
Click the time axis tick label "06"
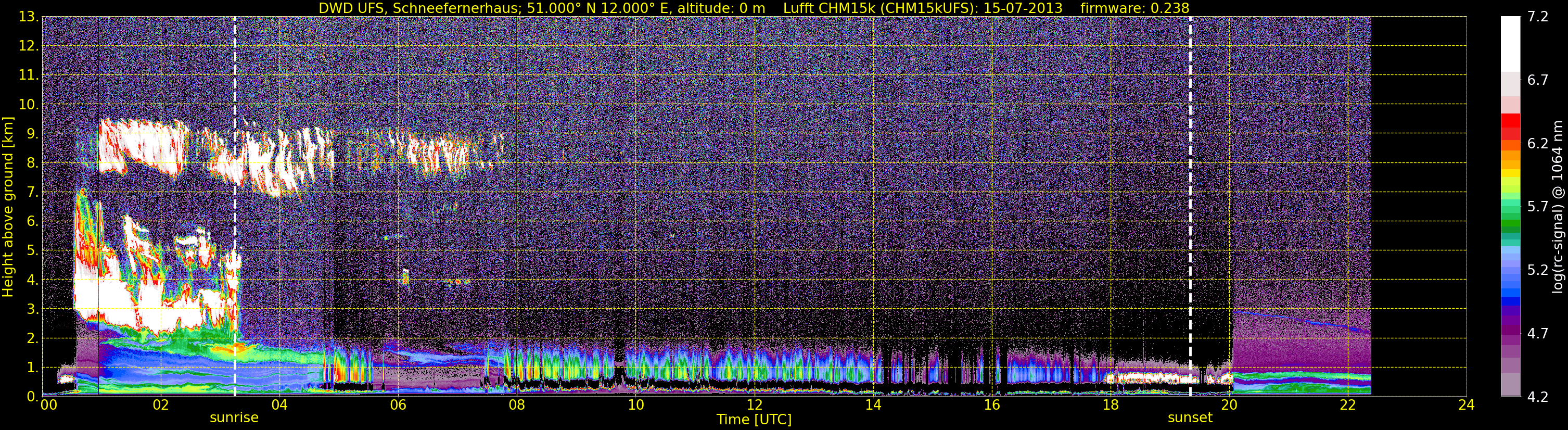(398, 406)
